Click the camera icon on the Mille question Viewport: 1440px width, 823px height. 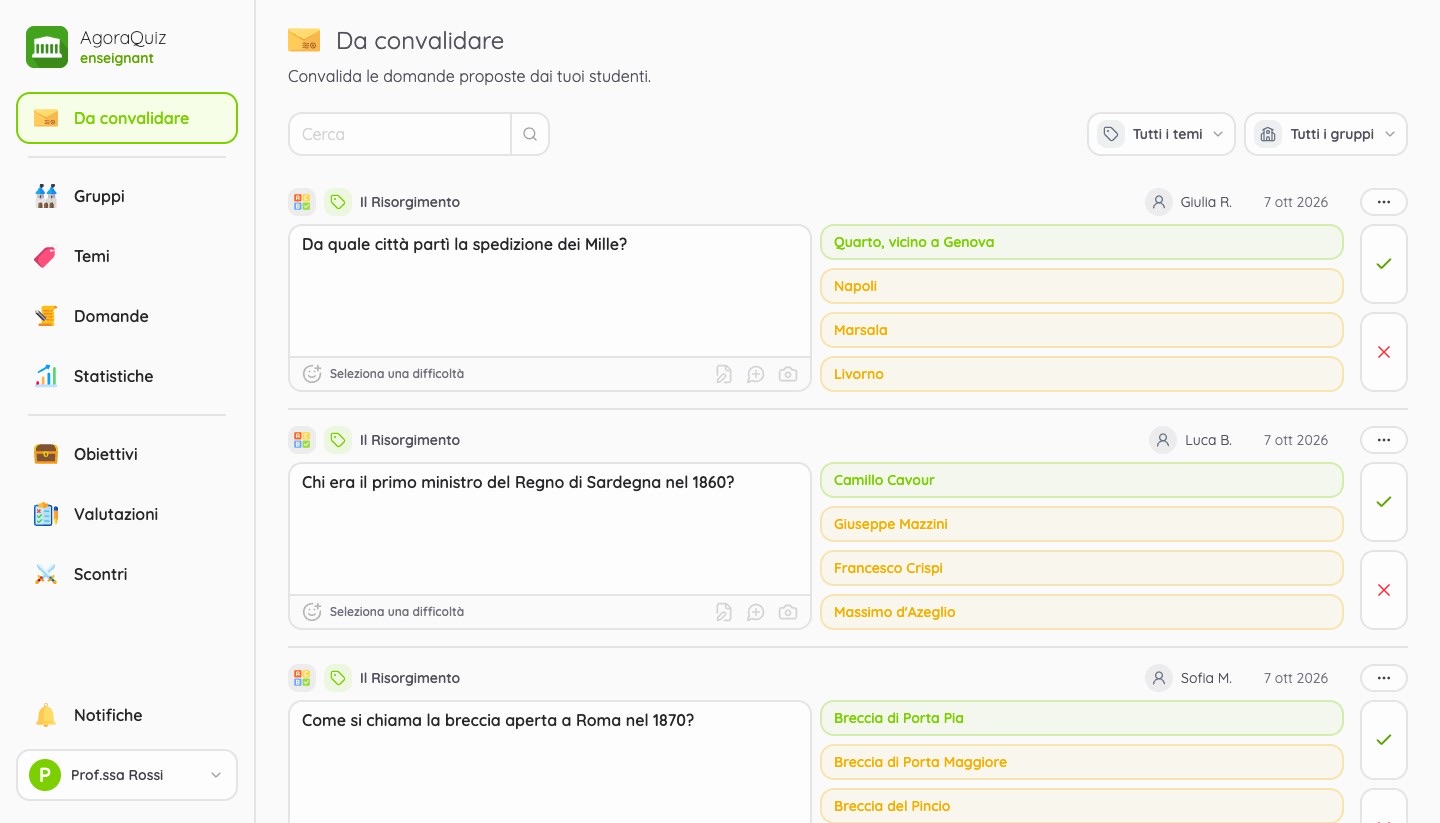click(788, 374)
